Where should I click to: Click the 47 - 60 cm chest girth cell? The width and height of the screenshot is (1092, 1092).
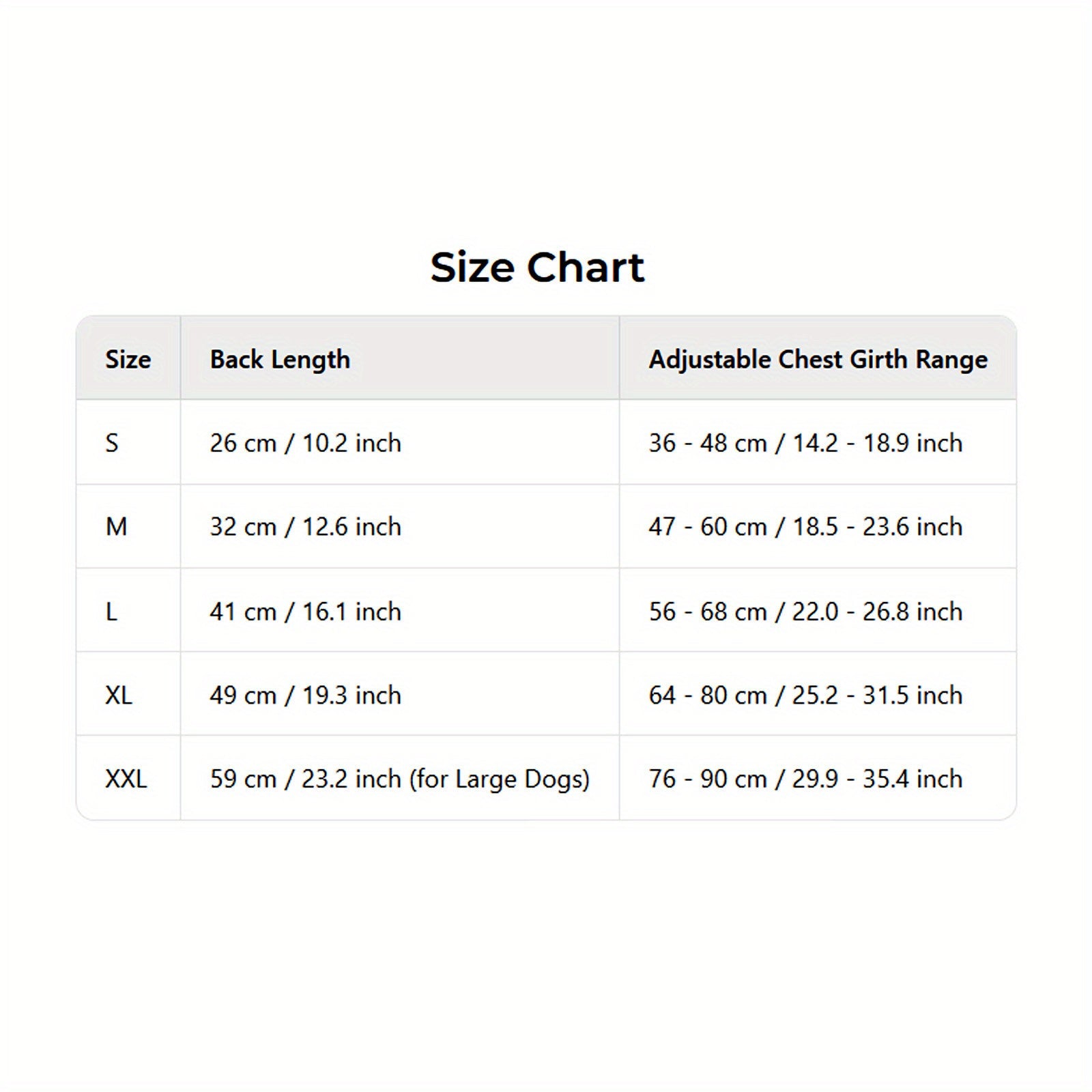tap(805, 527)
